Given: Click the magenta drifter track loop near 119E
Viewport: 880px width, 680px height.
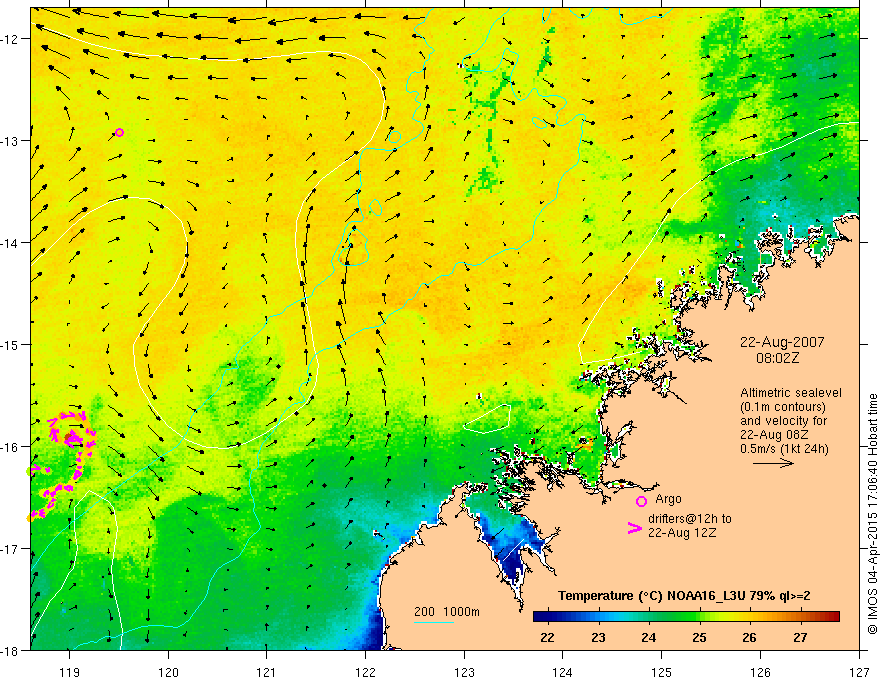Looking at the screenshot, I should pyautogui.click(x=72, y=432).
